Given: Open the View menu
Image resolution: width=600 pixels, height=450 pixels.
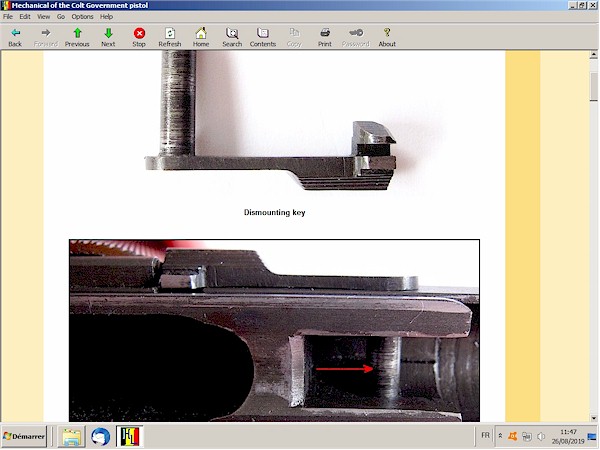Looking at the screenshot, I should click(44, 16).
